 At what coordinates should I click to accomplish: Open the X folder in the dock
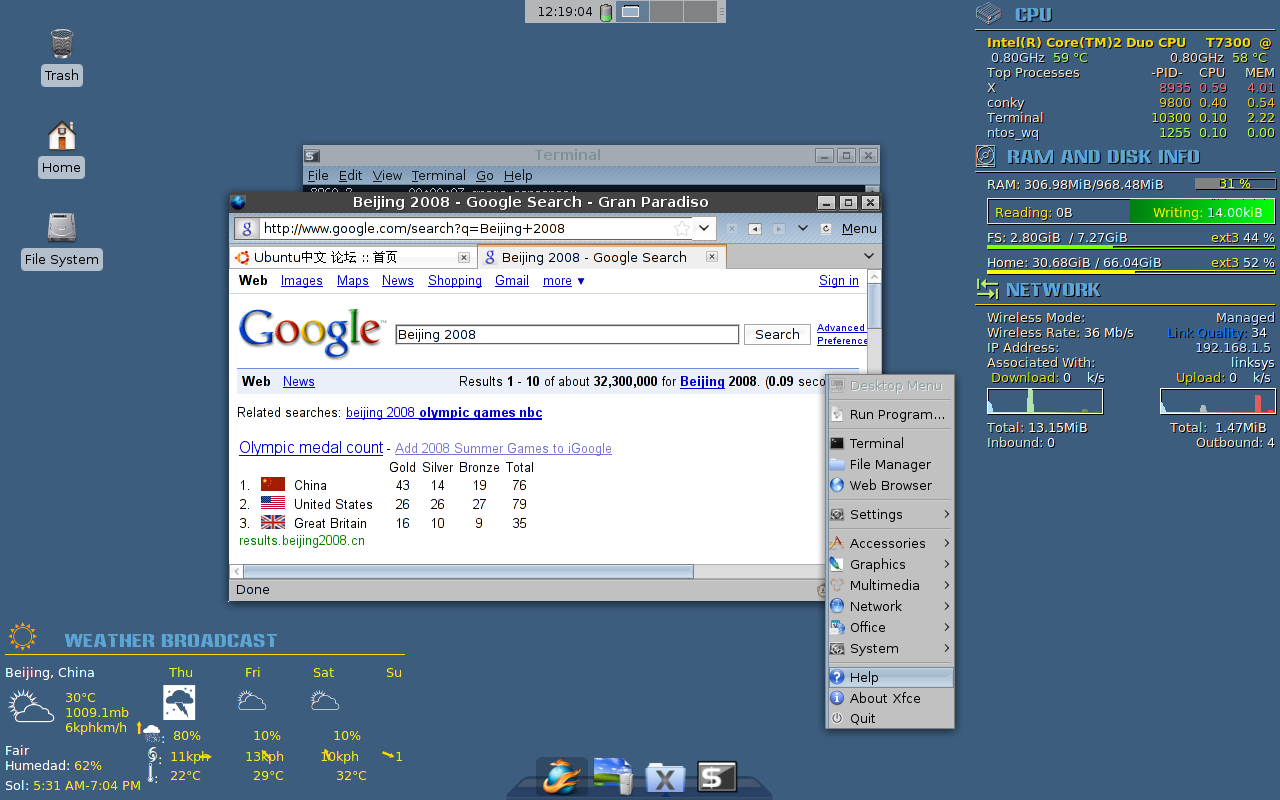pos(665,778)
